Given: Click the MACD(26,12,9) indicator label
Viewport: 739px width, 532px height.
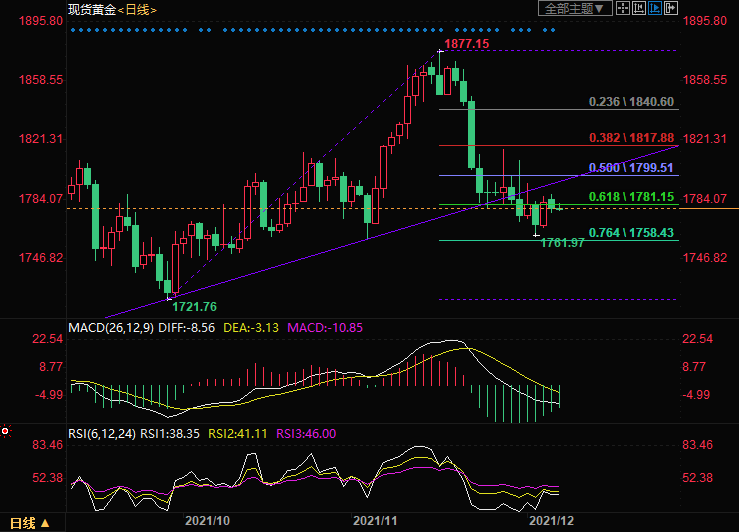Looking at the screenshot, I should tap(110, 327).
